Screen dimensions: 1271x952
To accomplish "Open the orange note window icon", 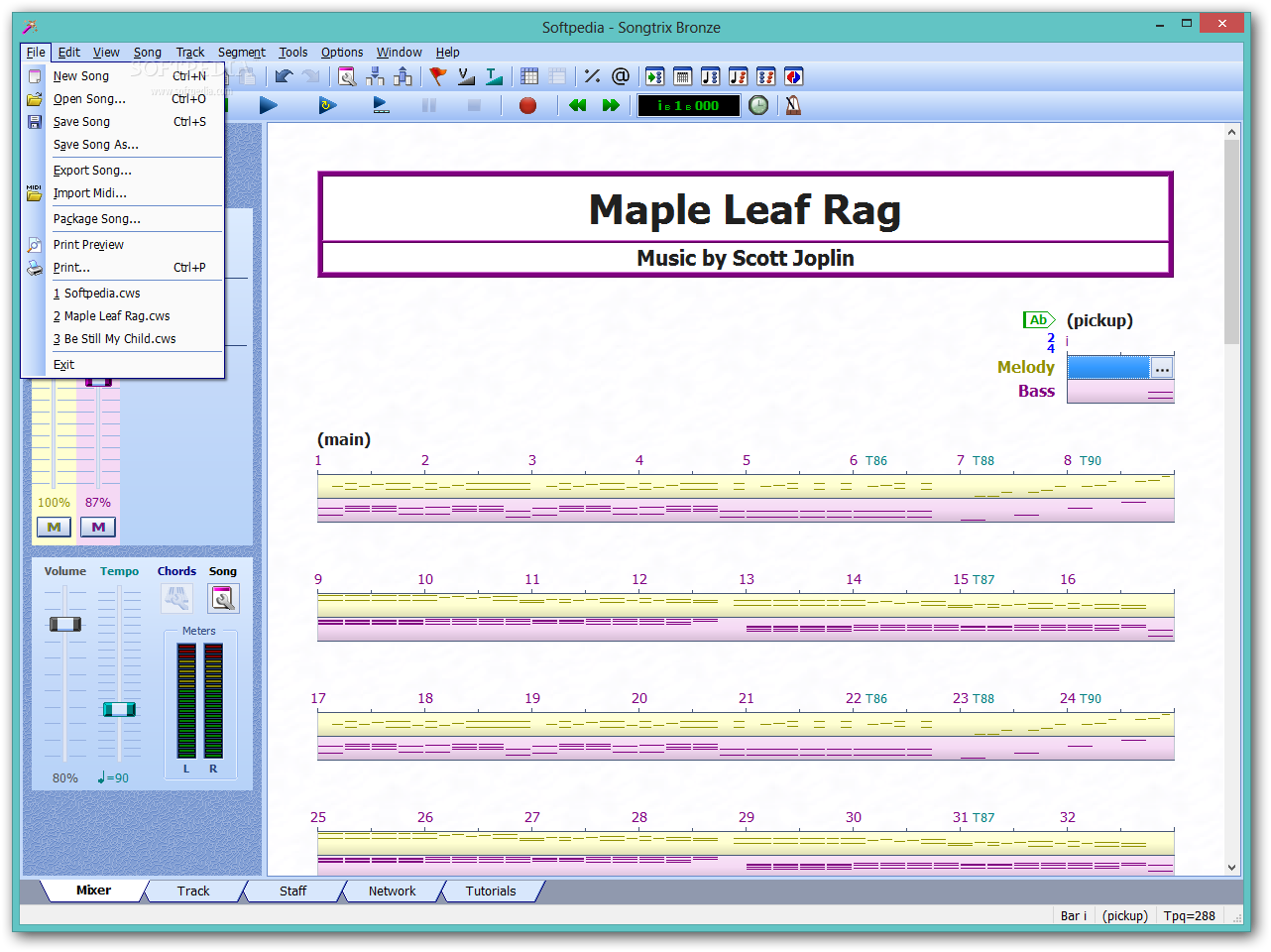I will tap(739, 76).
